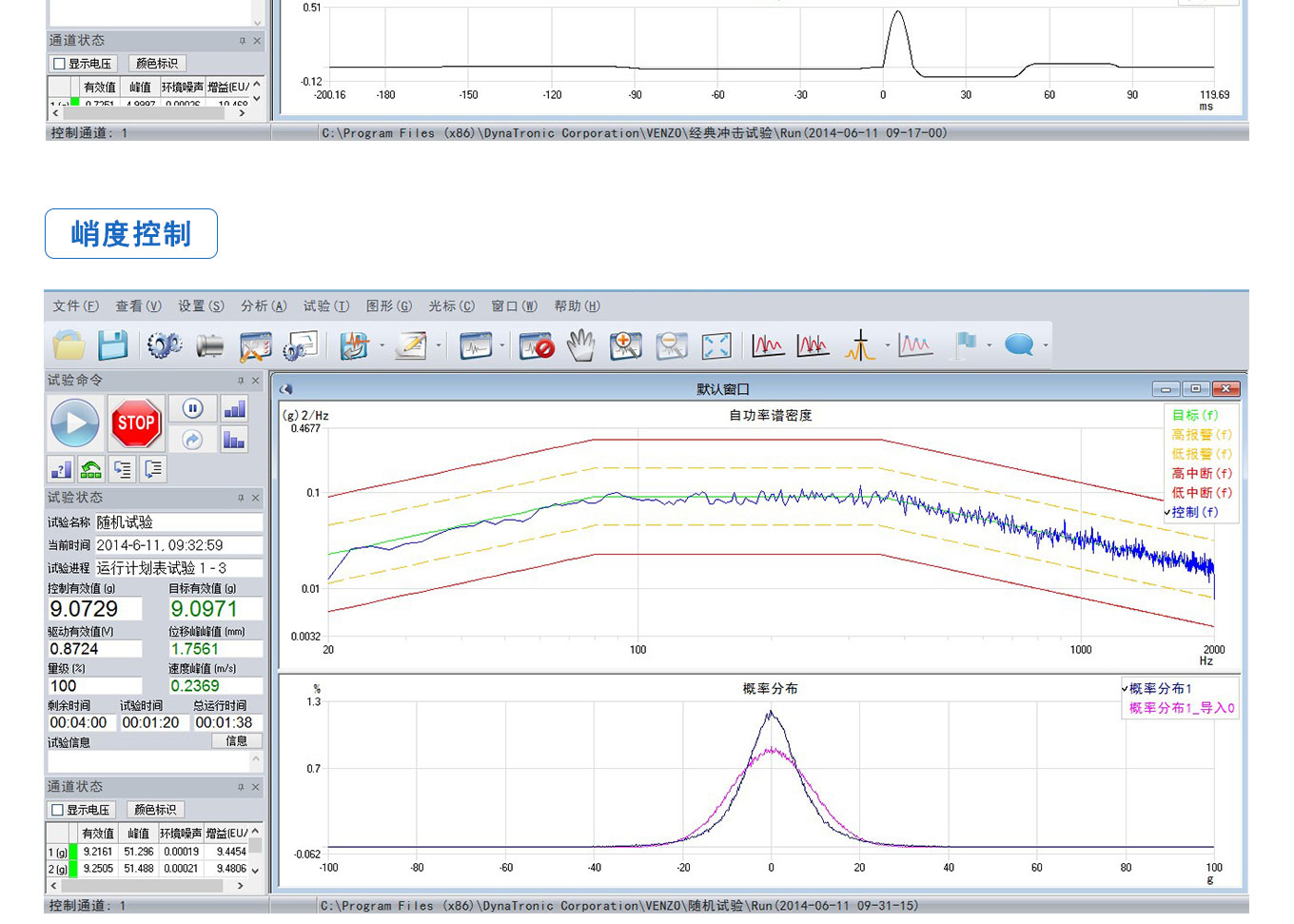The width and height of the screenshot is (1294, 924).
Task: Click the 量级(%) value field showing 100
Action: pos(94,686)
